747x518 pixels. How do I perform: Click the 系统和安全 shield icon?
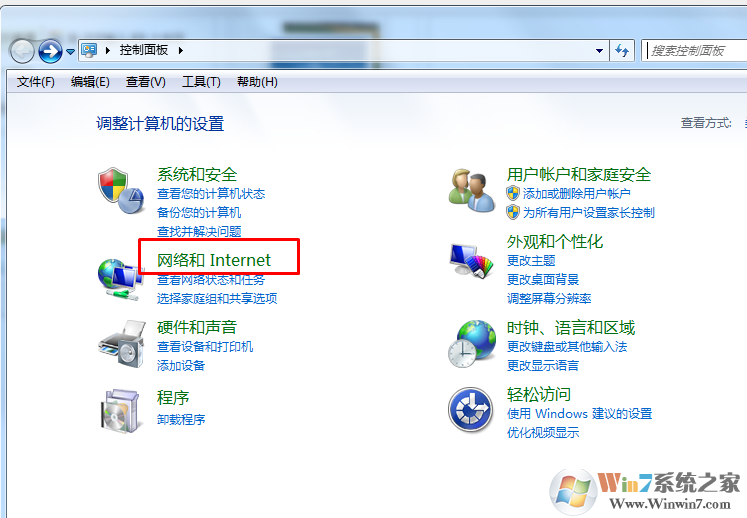coord(121,191)
